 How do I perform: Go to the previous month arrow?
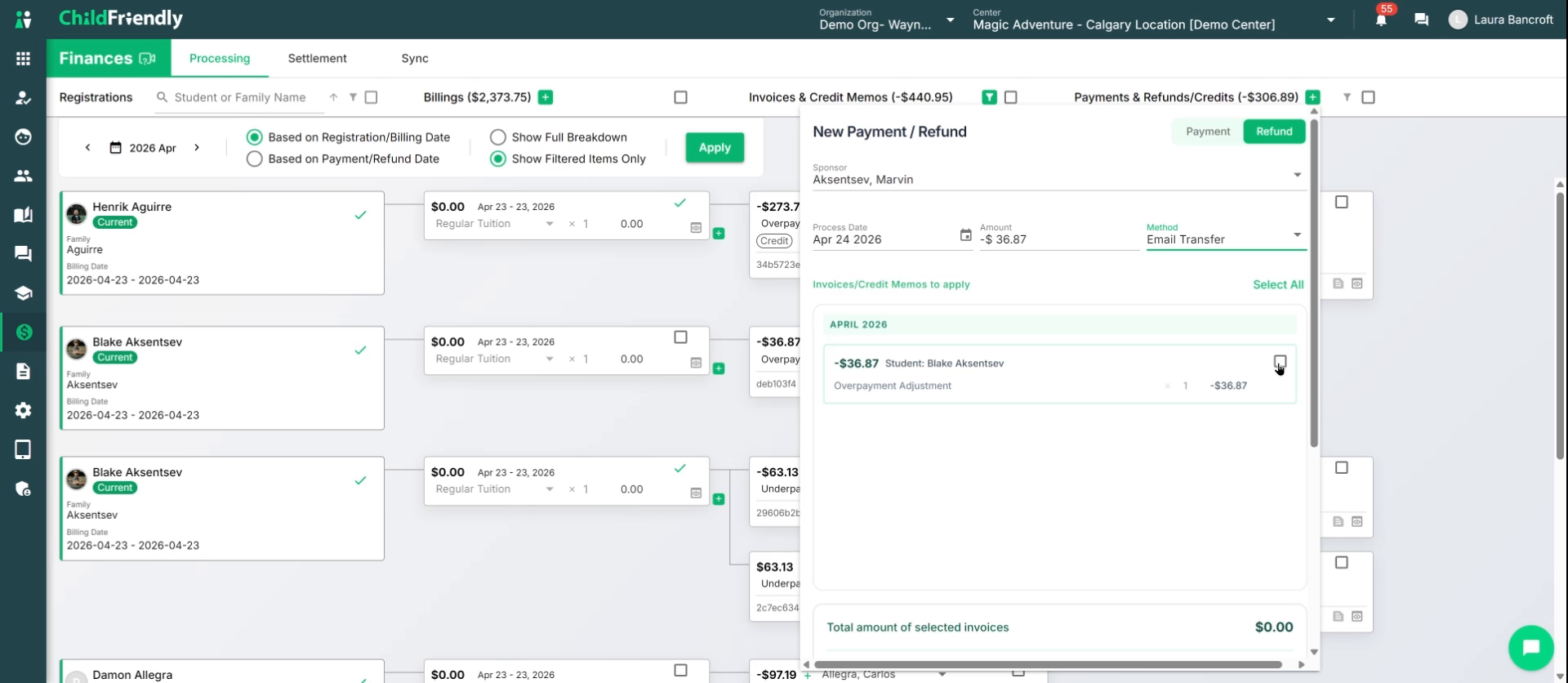tap(87, 148)
